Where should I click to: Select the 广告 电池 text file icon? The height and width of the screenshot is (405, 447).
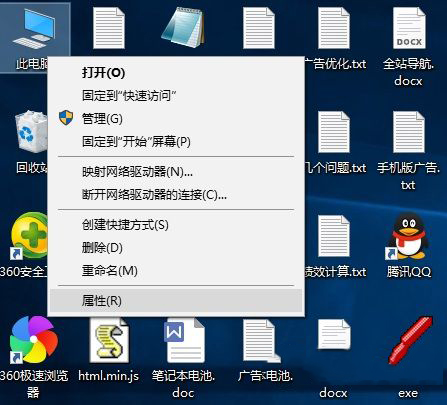click(261, 341)
